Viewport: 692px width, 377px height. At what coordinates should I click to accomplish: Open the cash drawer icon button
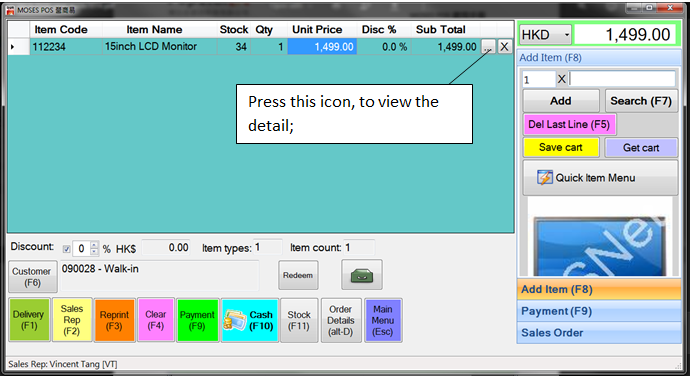coord(362,275)
